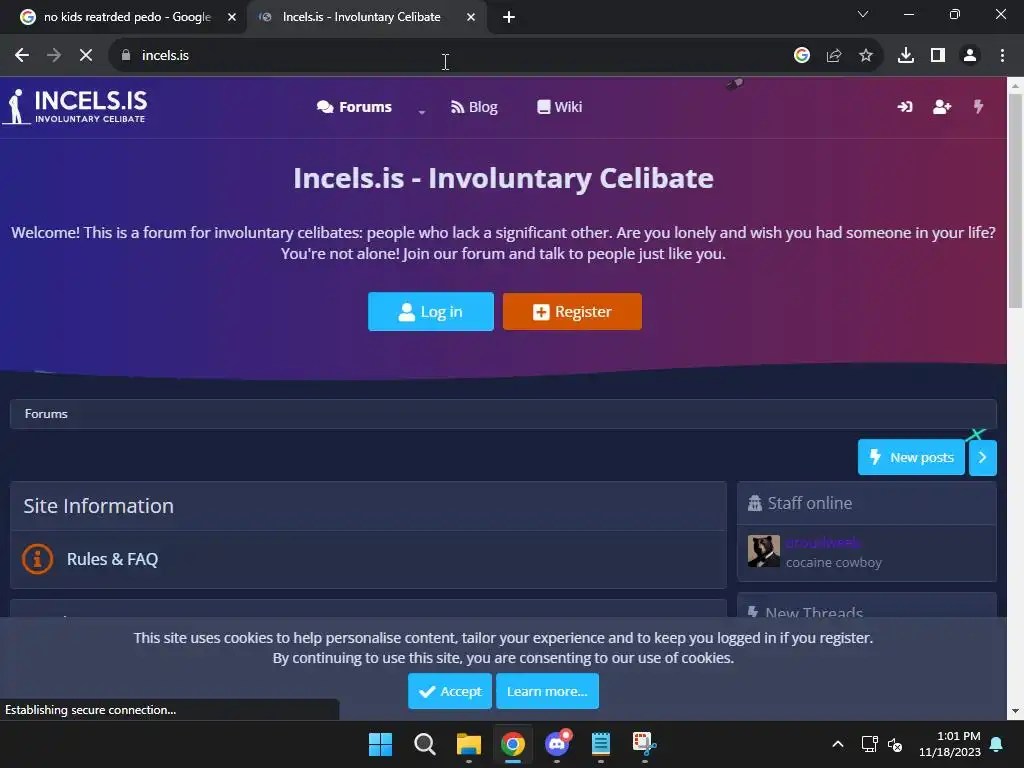This screenshot has width=1024, height=768.
Task: Click the orange Register button
Action: (572, 312)
